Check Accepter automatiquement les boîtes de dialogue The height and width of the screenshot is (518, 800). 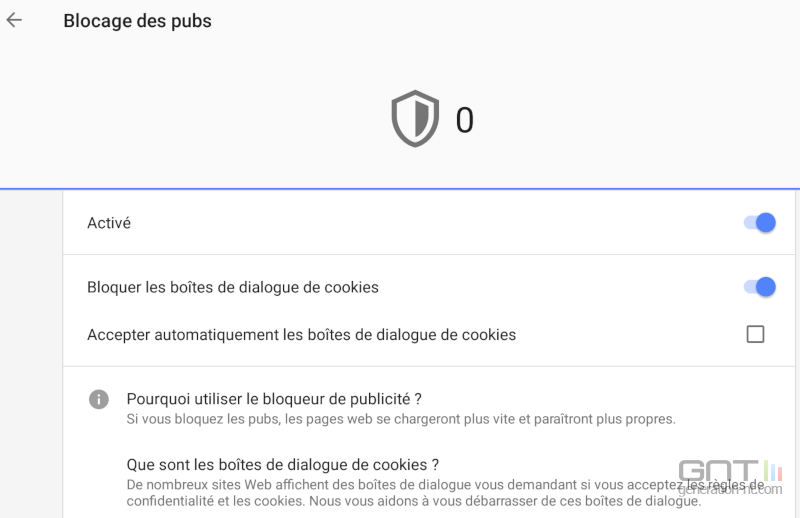[755, 334]
